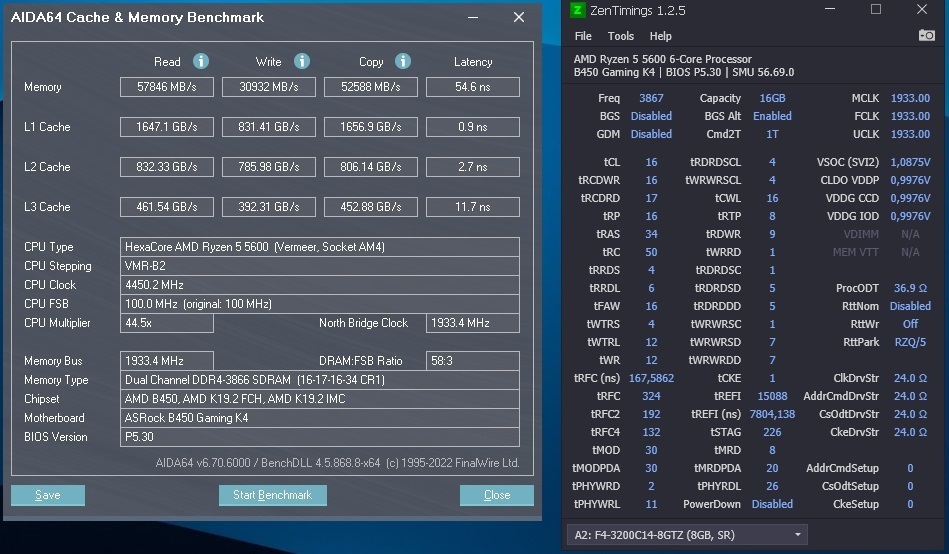
Task: Click Freq value 3867 in ZenTimings
Action: (651, 98)
